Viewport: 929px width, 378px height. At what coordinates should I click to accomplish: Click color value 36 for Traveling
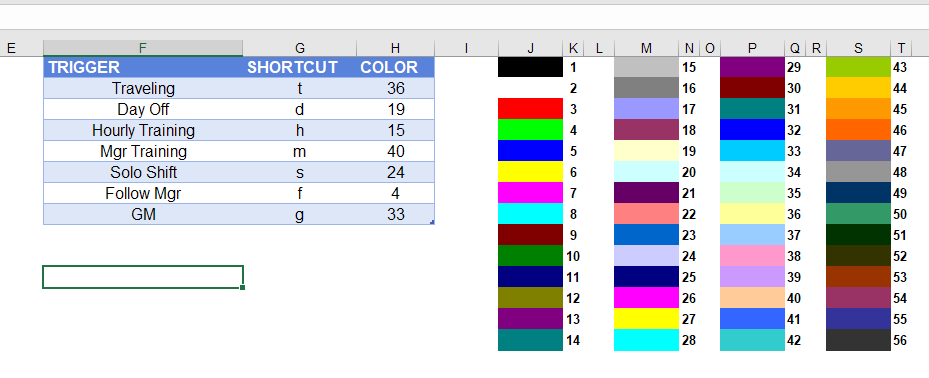[x=395, y=88]
